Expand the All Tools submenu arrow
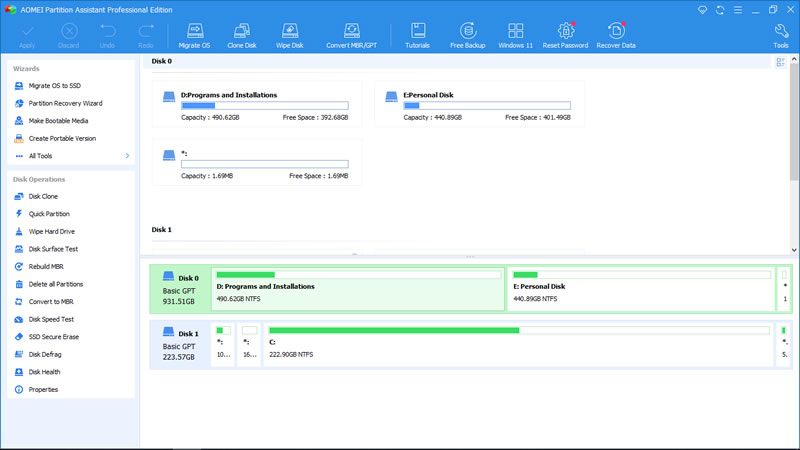 (x=127, y=156)
